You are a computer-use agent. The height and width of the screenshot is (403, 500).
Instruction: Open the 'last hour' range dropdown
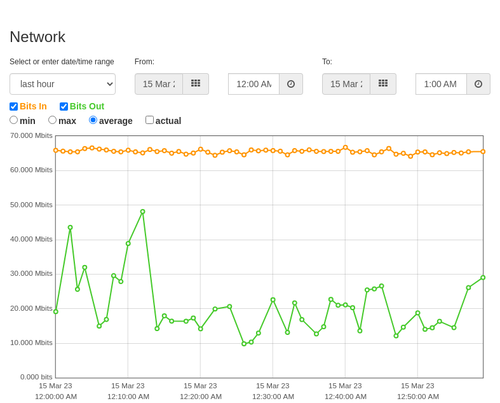pyautogui.click(x=62, y=84)
